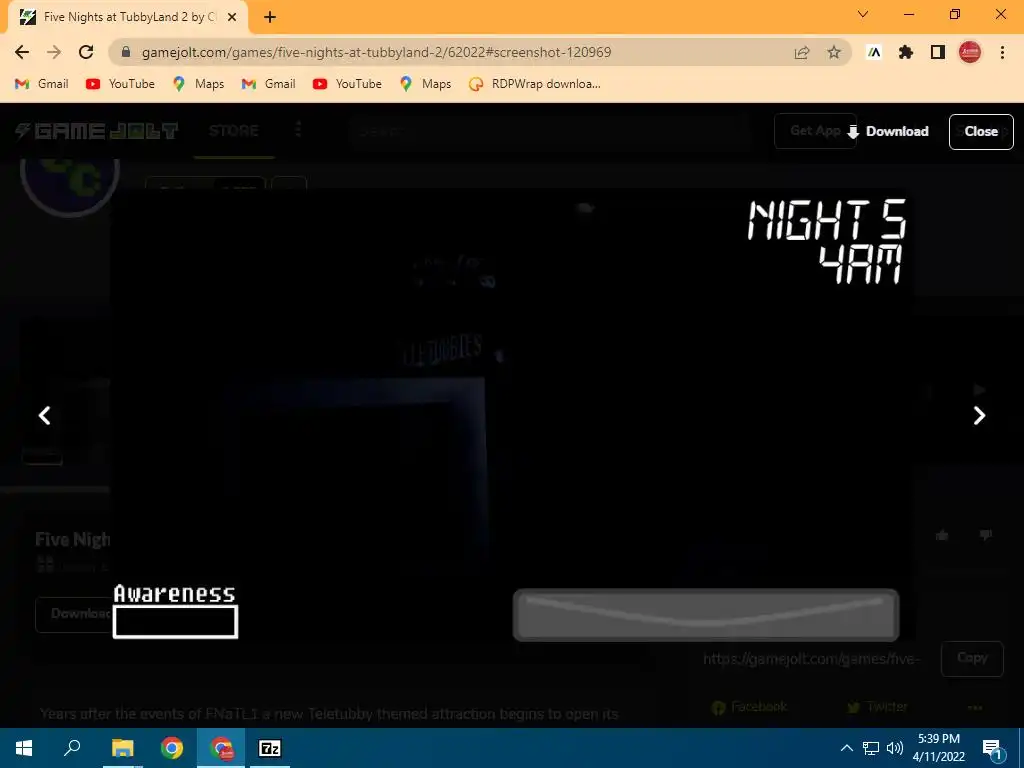Click the game camera monitor toggle bar
The image size is (1024, 768).
(706, 615)
